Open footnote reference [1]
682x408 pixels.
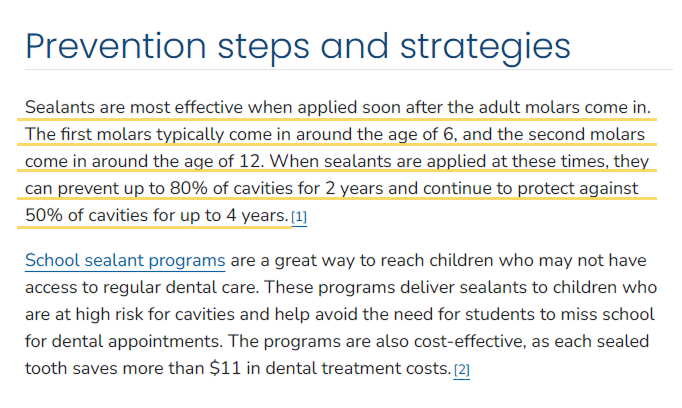299,216
